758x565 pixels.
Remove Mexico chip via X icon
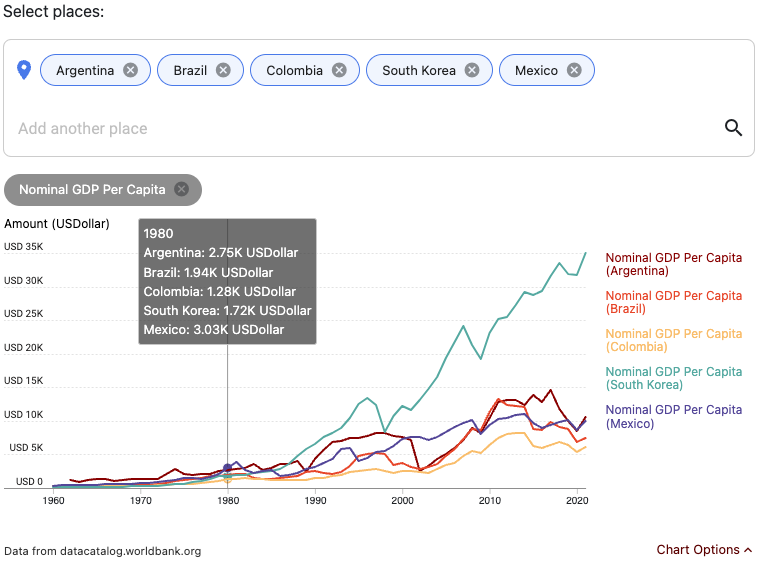574,70
